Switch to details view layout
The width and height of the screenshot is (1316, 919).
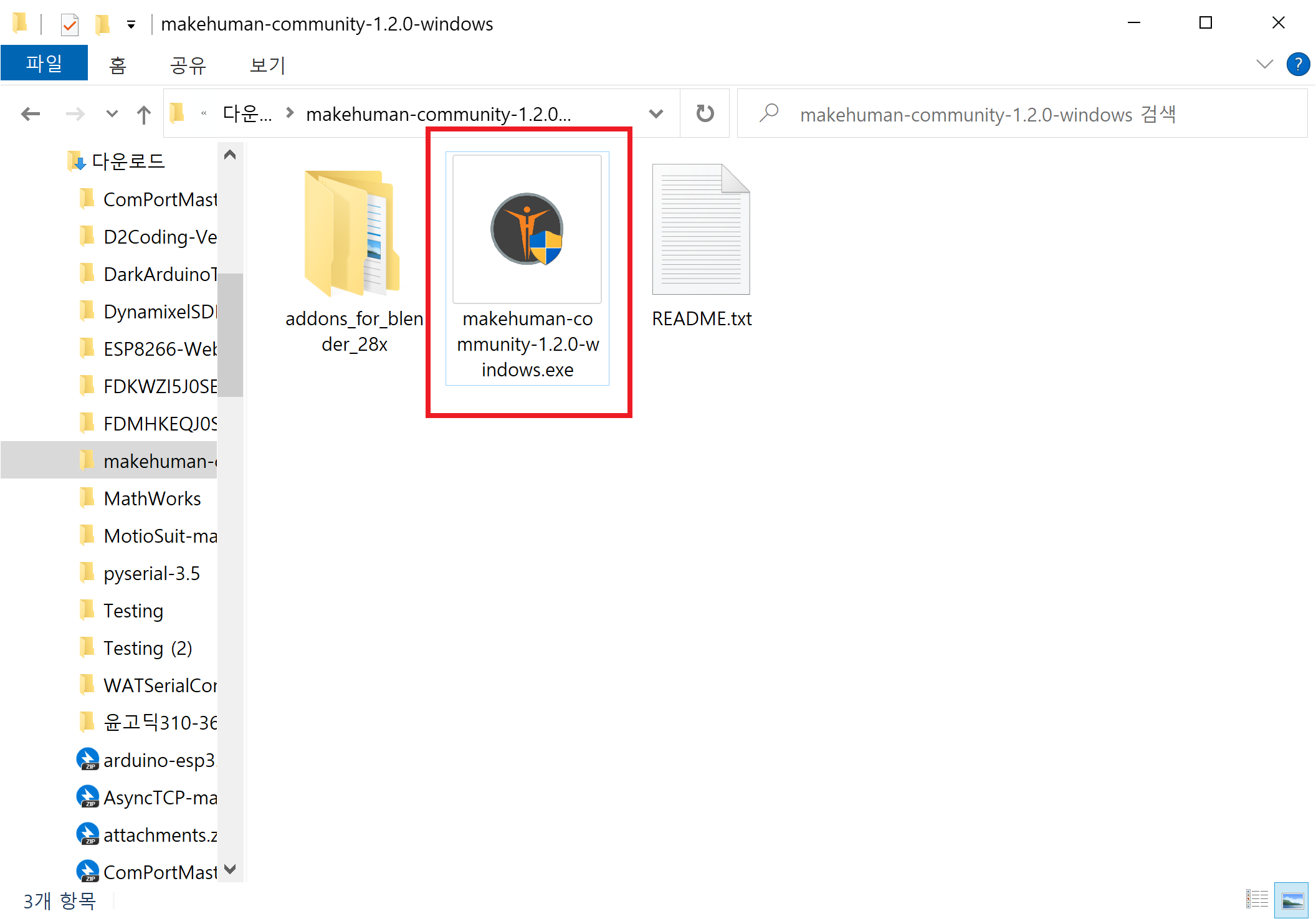(x=1257, y=899)
